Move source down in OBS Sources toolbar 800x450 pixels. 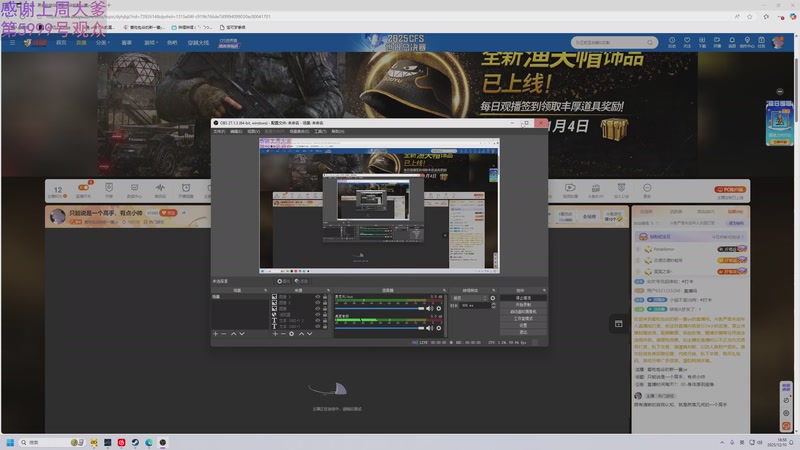tap(310, 334)
